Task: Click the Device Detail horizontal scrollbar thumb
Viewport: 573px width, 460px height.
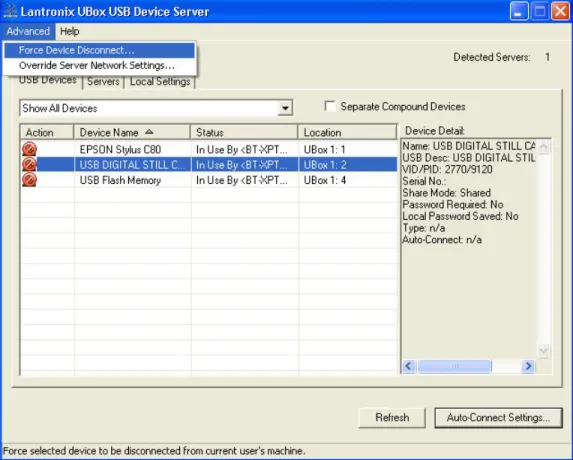Action: 454,366
